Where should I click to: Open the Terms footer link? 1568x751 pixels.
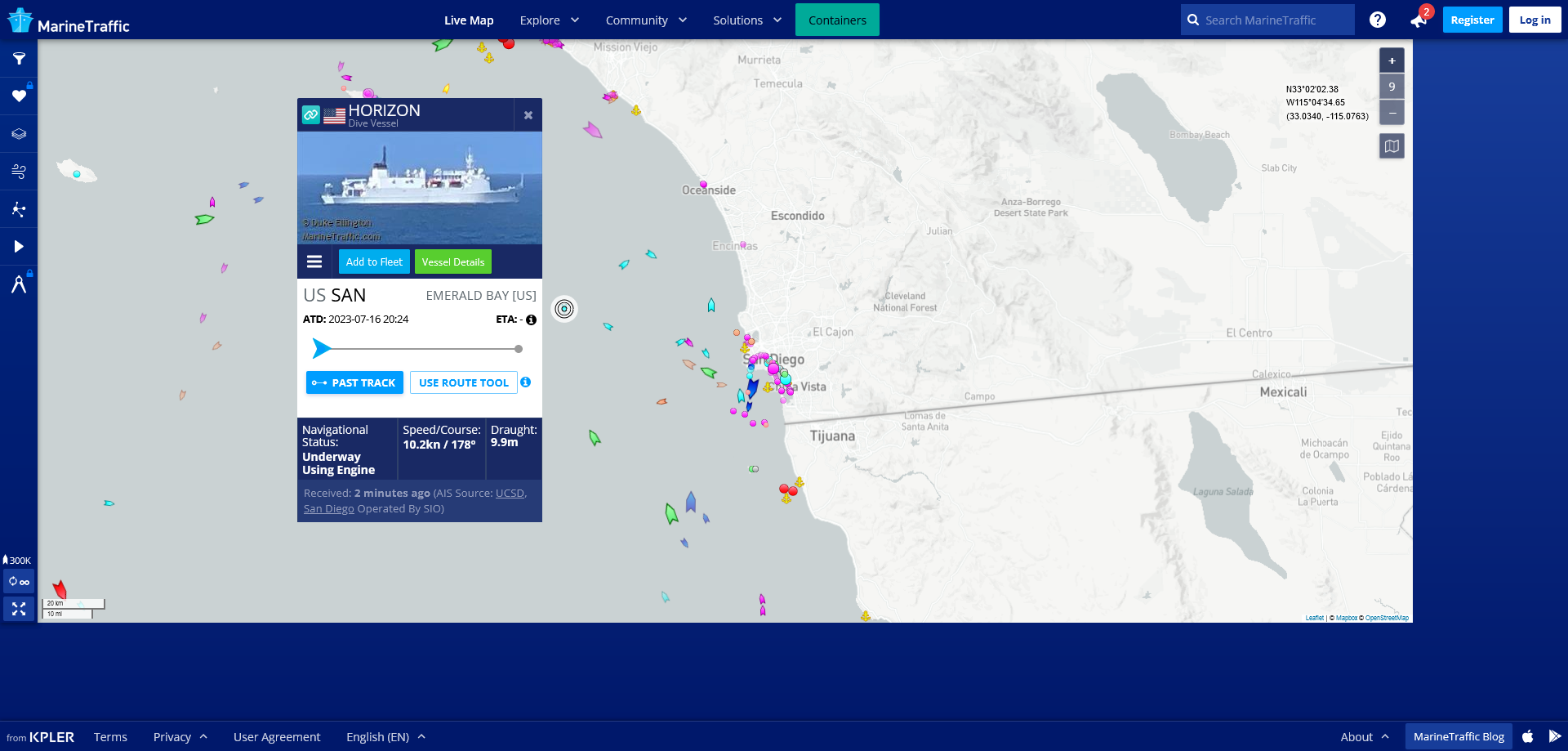110,737
